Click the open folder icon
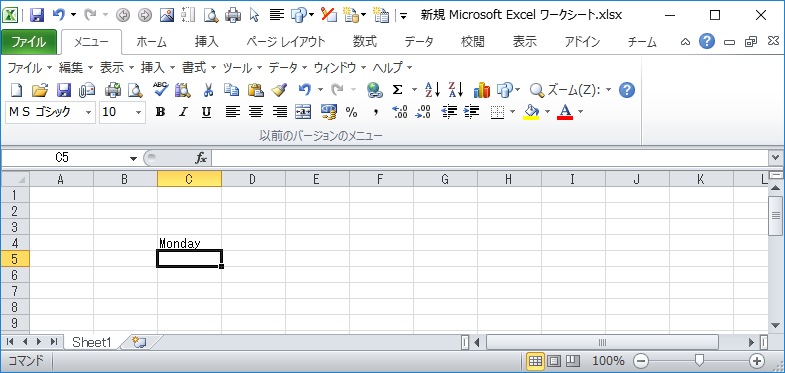The image size is (785, 373). tap(40, 90)
